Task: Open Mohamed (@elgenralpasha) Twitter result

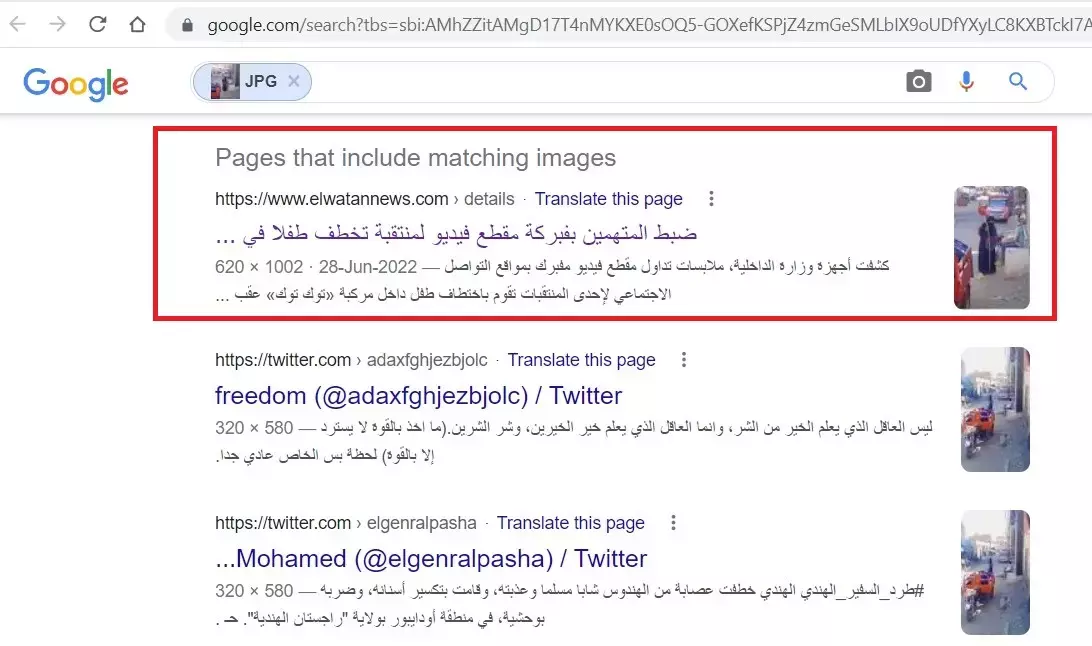Action: [431, 558]
